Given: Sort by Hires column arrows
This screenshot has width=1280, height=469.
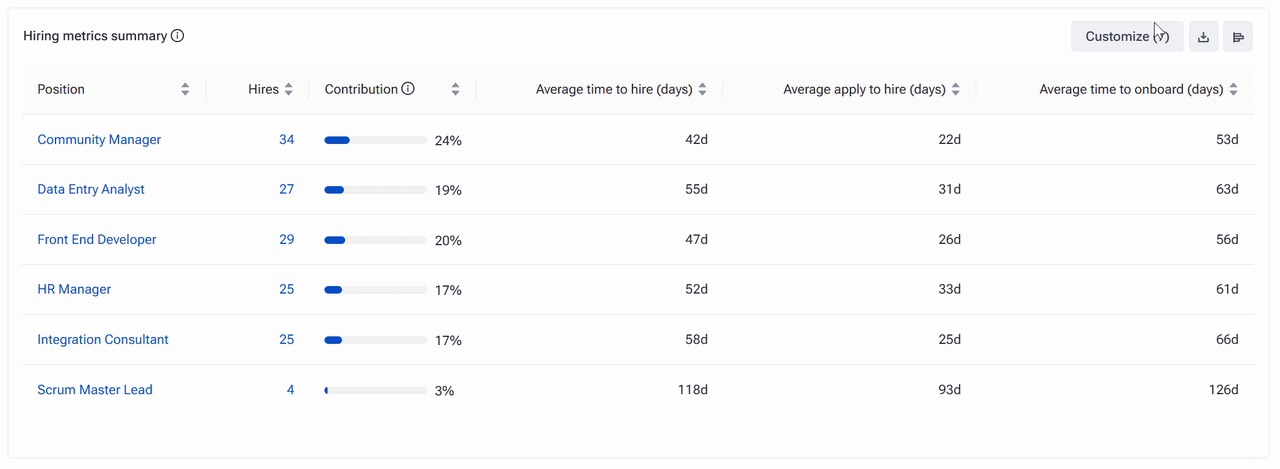Looking at the screenshot, I should [288, 89].
